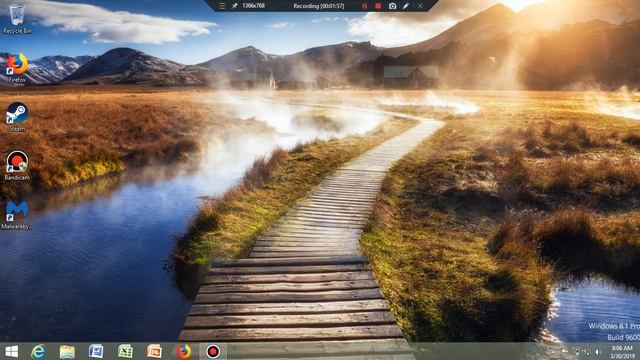Click the 1366x768 resolution label
Image resolution: width=640 pixels, height=360 pixels.
click(x=253, y=6)
